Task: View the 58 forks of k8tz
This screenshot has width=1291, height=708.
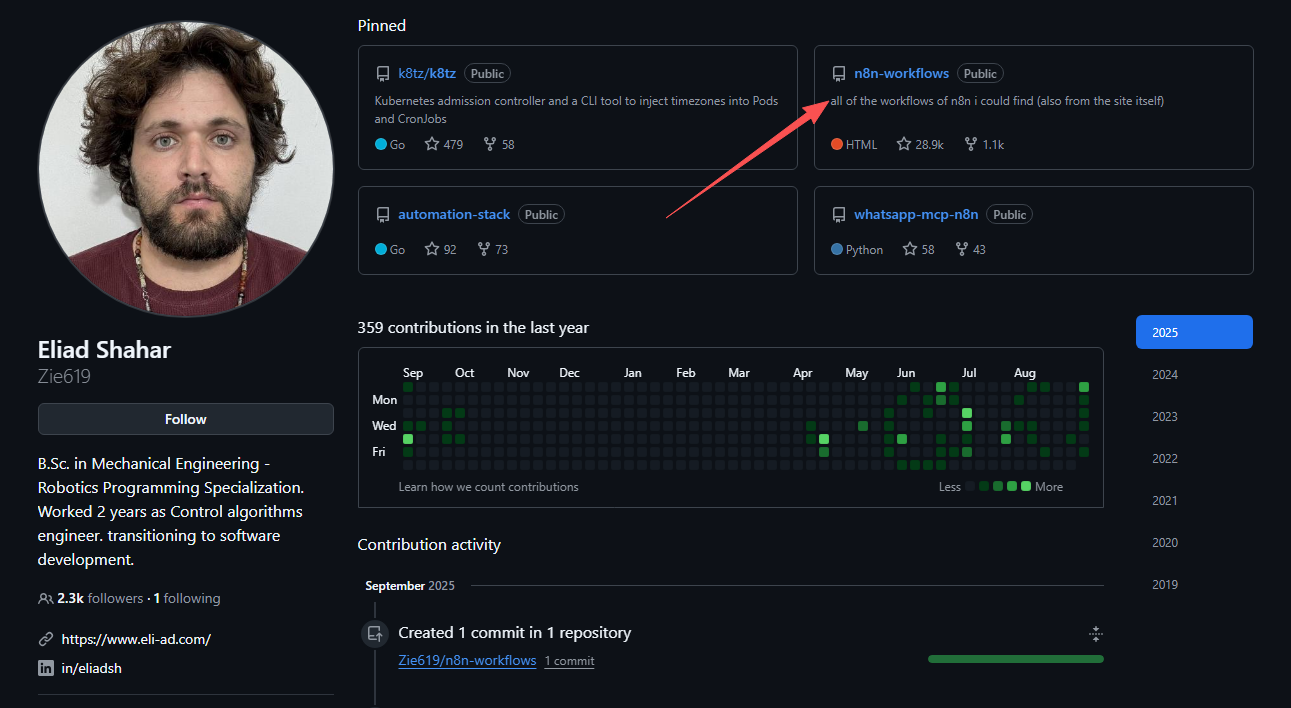Action: pyautogui.click(x=498, y=144)
